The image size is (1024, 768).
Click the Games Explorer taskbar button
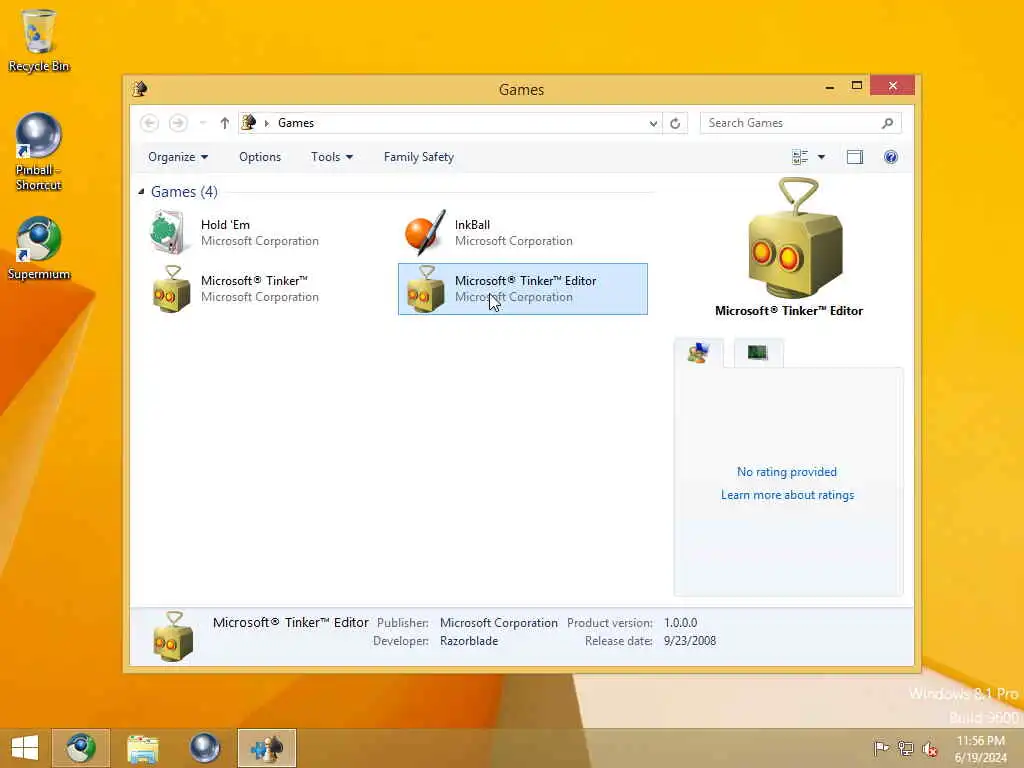(266, 748)
